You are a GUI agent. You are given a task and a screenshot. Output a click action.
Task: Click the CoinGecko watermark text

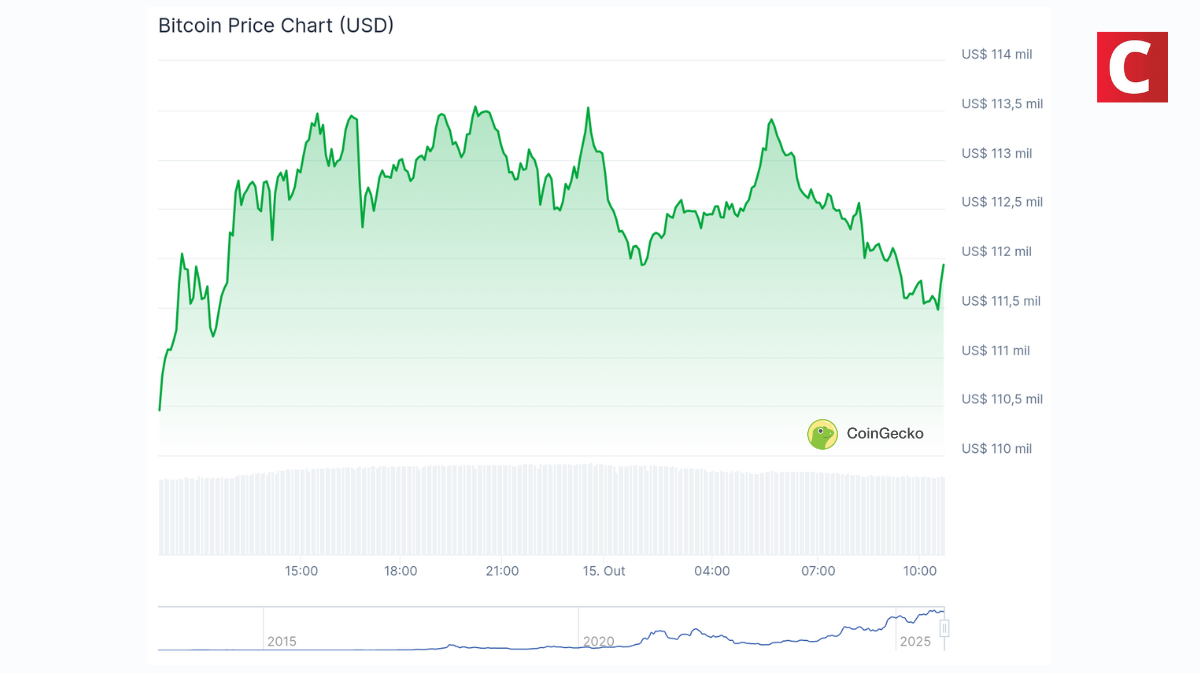point(885,434)
